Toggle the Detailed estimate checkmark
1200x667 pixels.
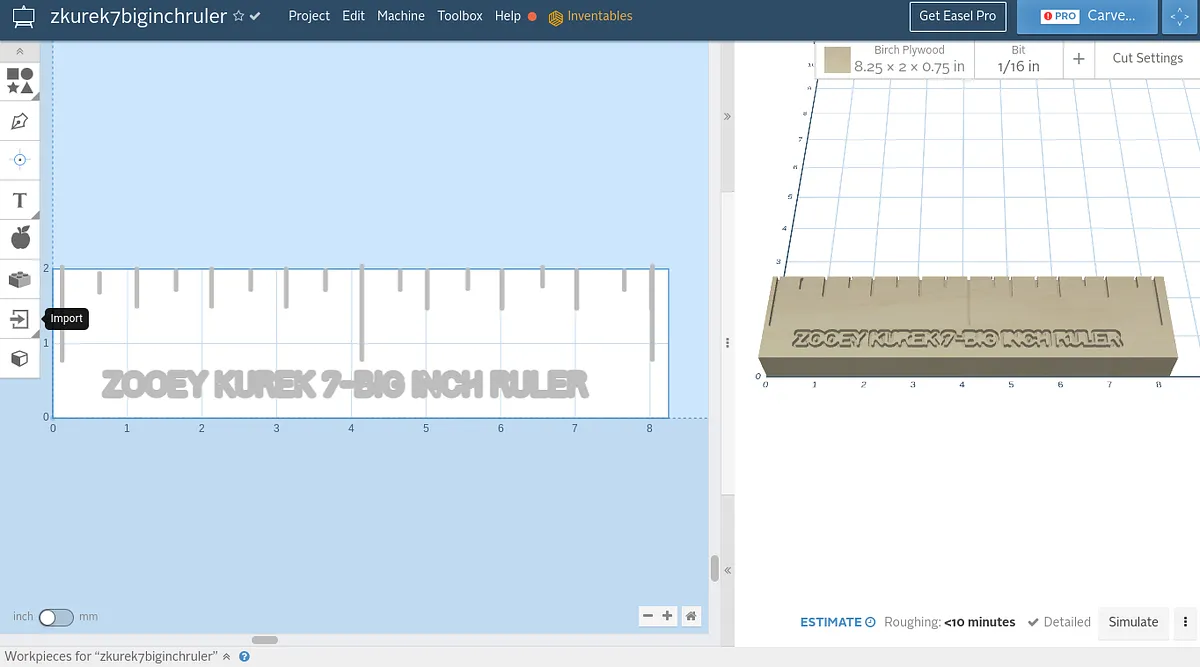point(1034,622)
